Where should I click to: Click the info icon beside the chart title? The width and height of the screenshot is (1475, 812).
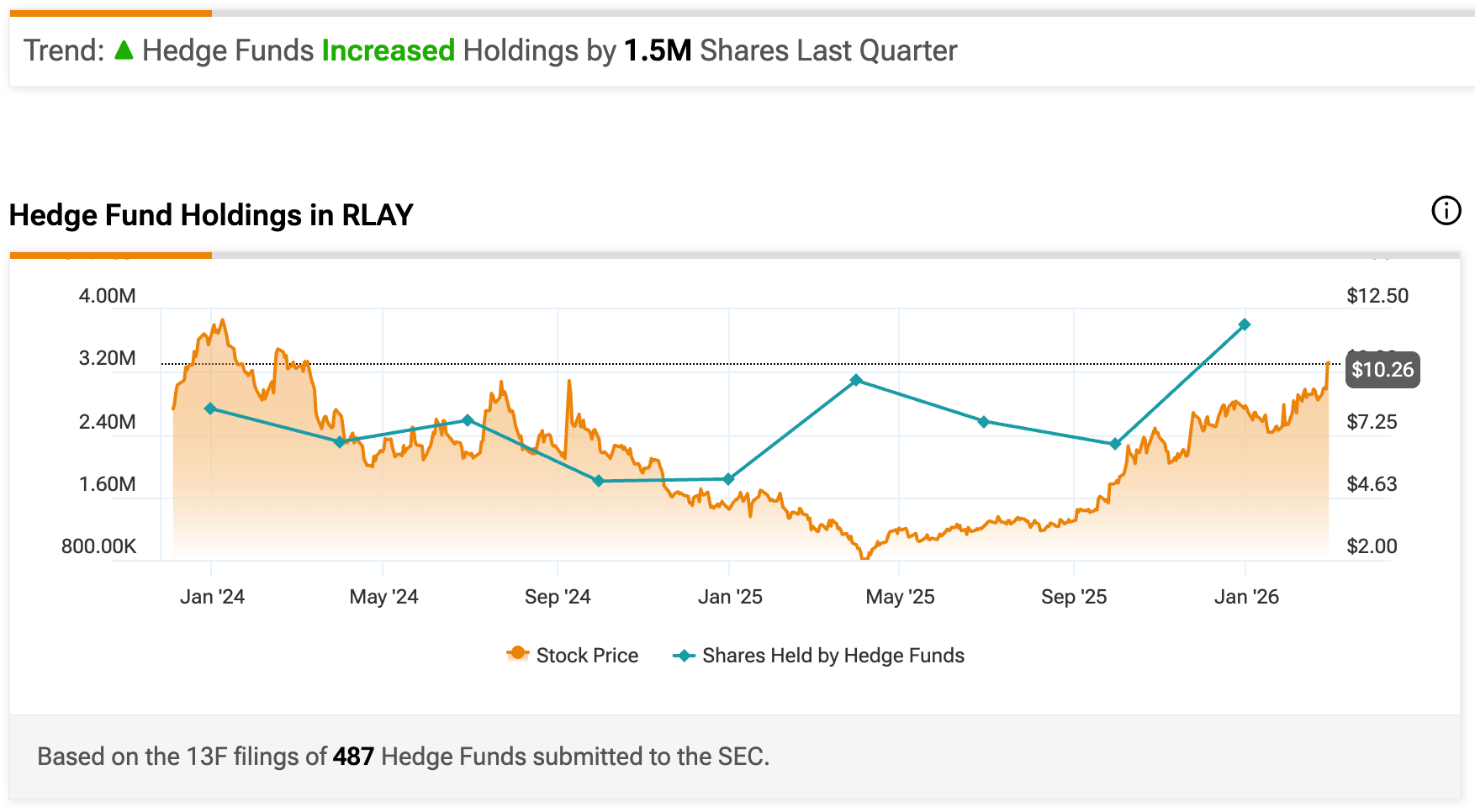[1446, 211]
